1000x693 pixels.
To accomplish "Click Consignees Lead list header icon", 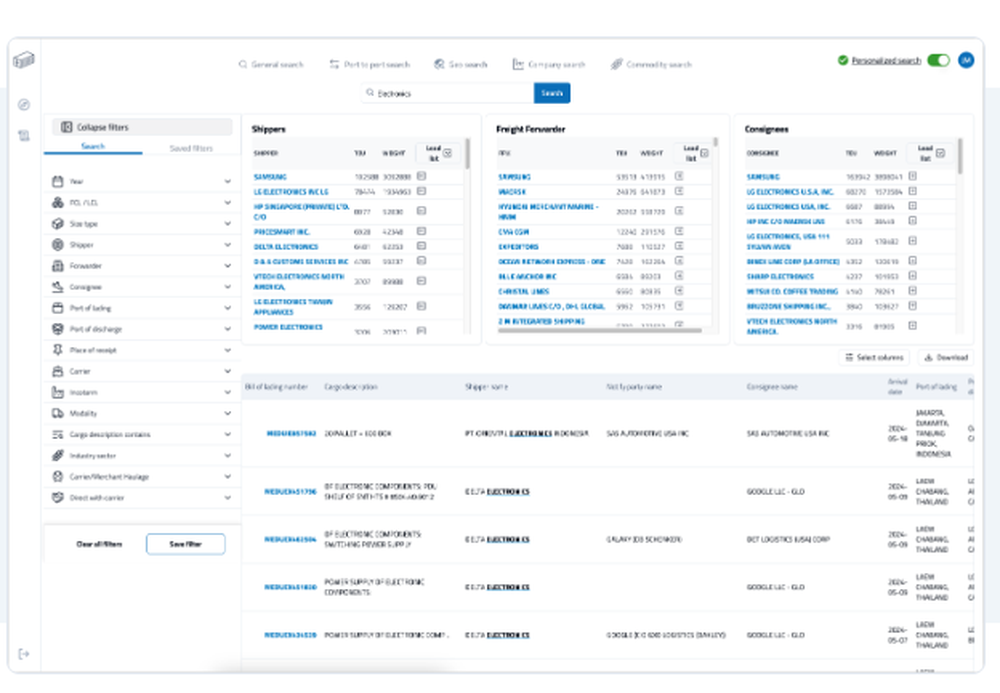I will 940,153.
